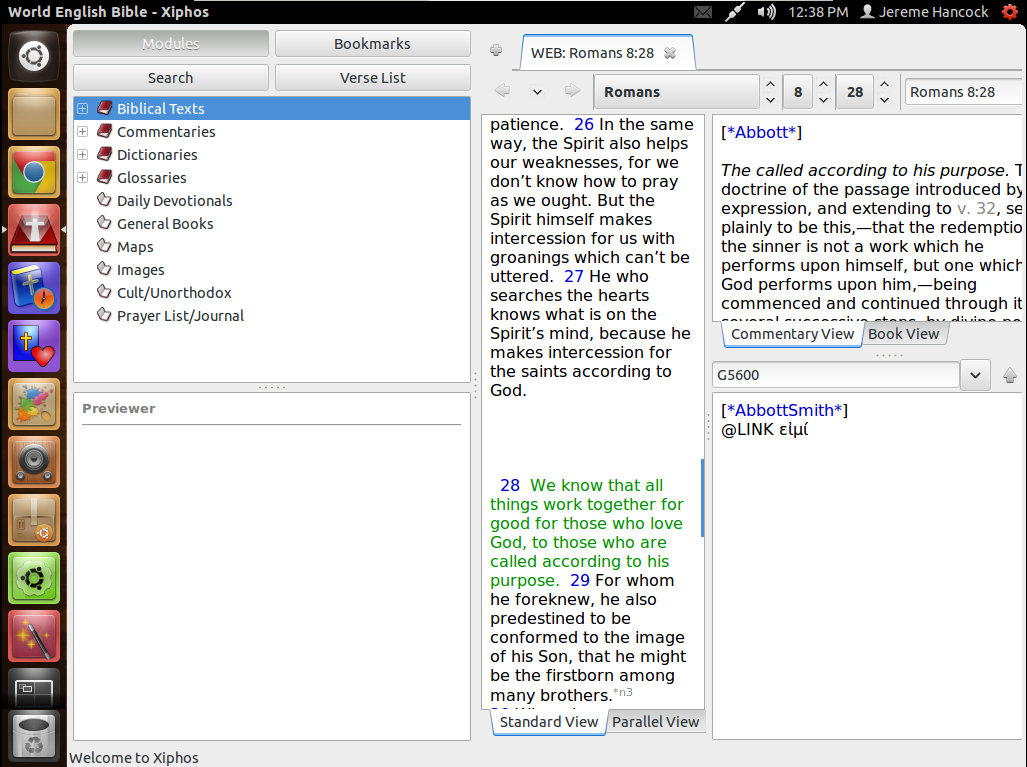Screen dimensions: 1027x767
Task: Decrease the verse number arrow
Action: [884, 100]
